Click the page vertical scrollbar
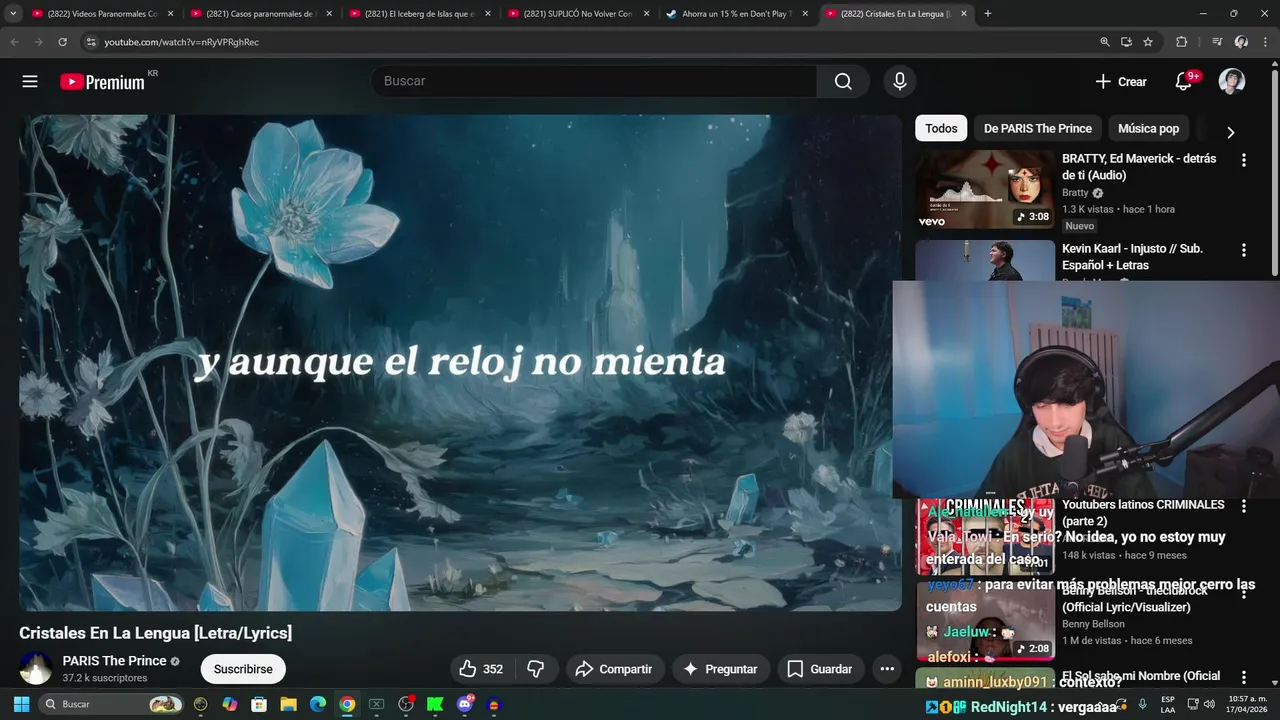The width and height of the screenshot is (1280, 720). click(1275, 170)
